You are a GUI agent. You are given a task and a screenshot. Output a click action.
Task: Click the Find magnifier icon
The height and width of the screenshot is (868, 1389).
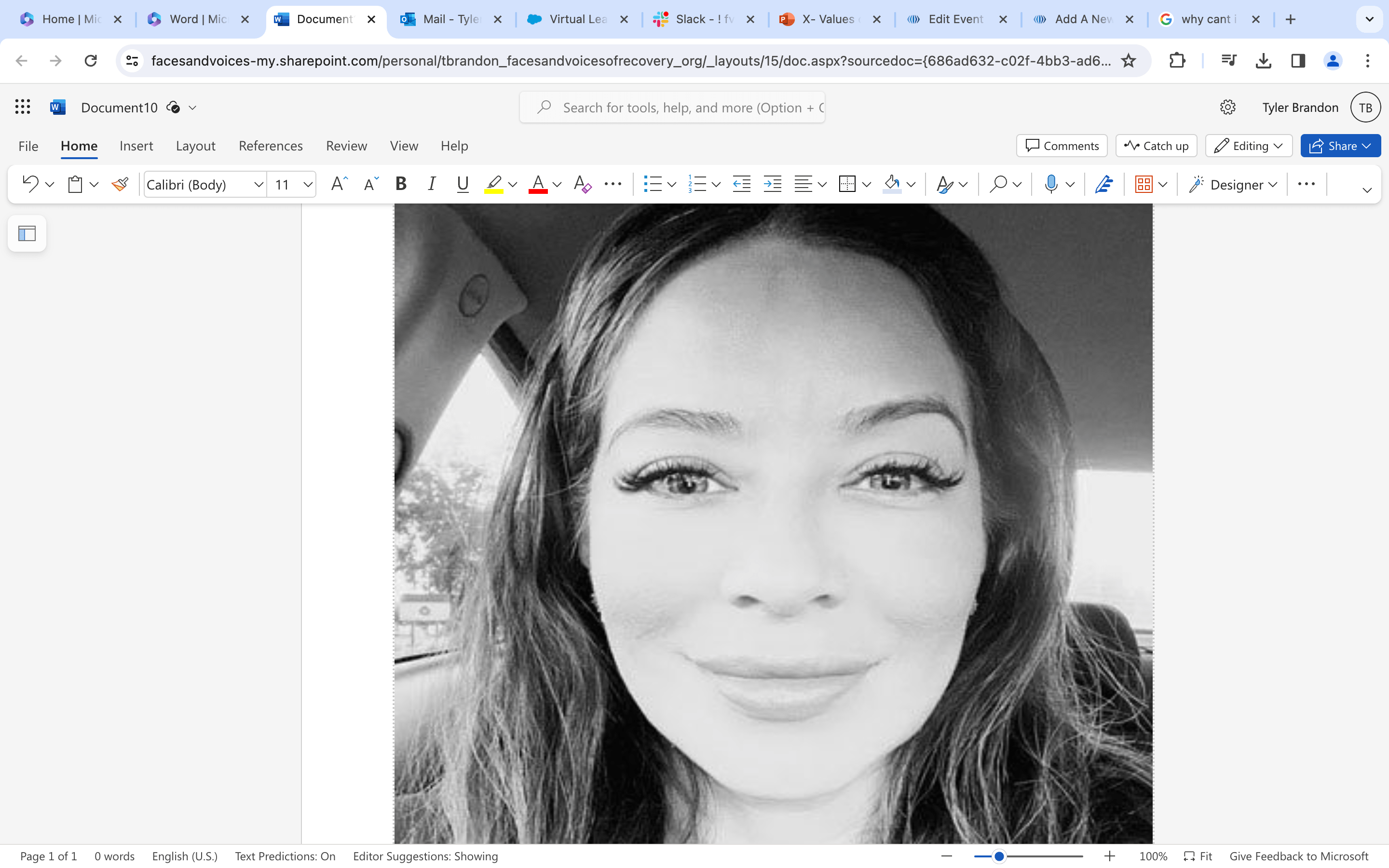pos(998,184)
